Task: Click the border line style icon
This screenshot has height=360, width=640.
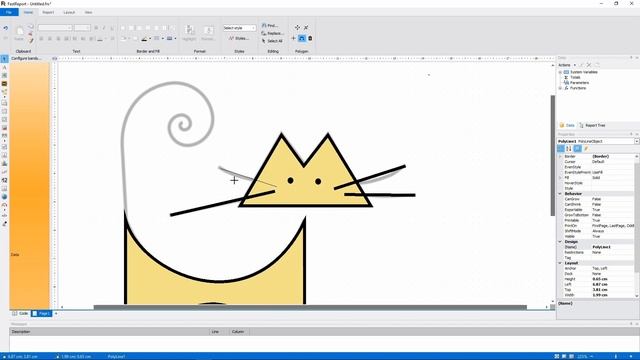Action: click(157, 39)
